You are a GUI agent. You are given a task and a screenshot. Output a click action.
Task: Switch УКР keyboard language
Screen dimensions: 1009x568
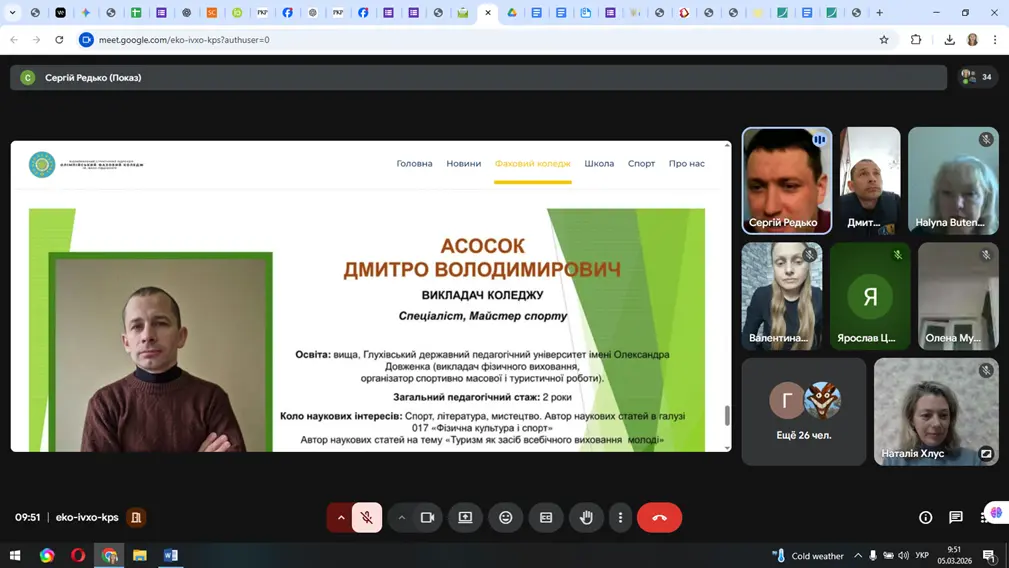922,555
